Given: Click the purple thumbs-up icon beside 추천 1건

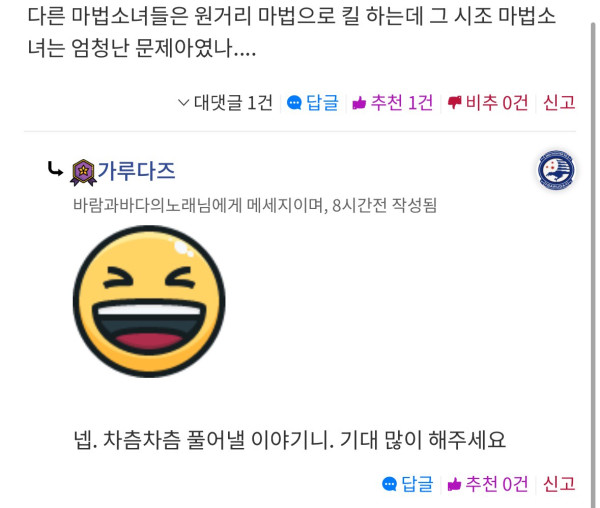Looking at the screenshot, I should 359,103.
